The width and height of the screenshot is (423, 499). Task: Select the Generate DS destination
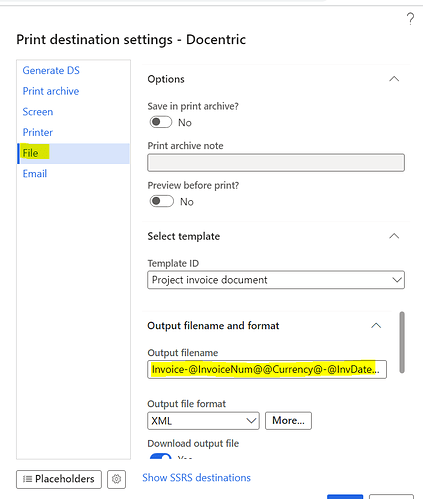click(51, 71)
